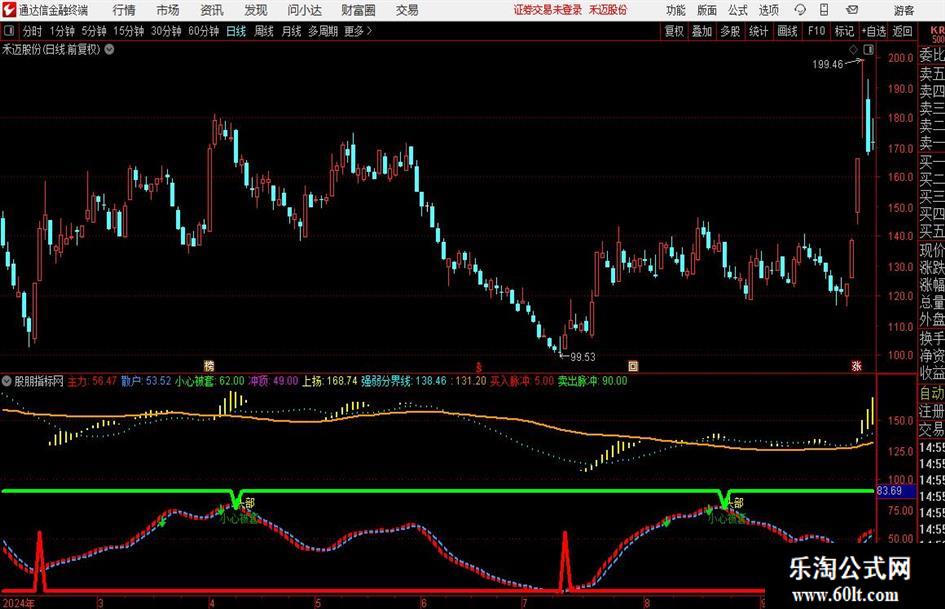Open F10 company info
The image size is (945, 609).
[817, 31]
